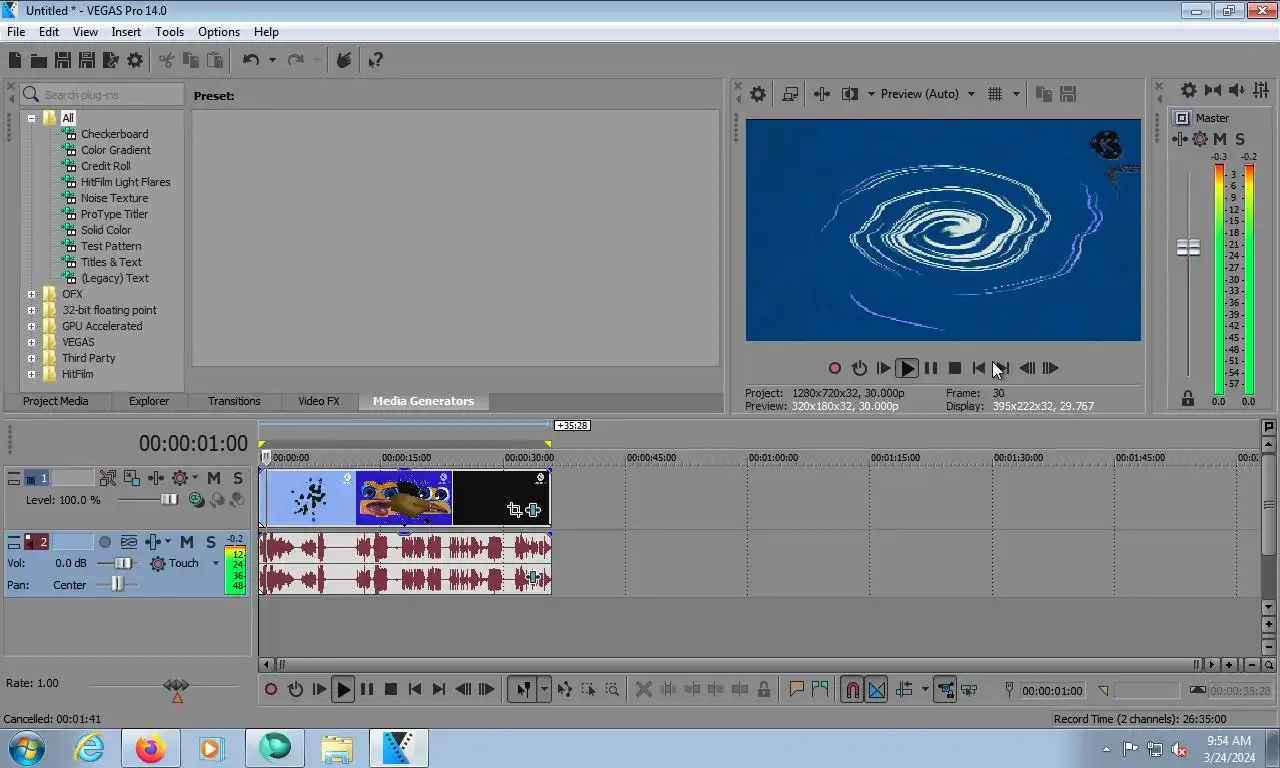This screenshot has height=768, width=1280.
Task: Open the Mixing Console sliders icon
Action: coord(1261,90)
